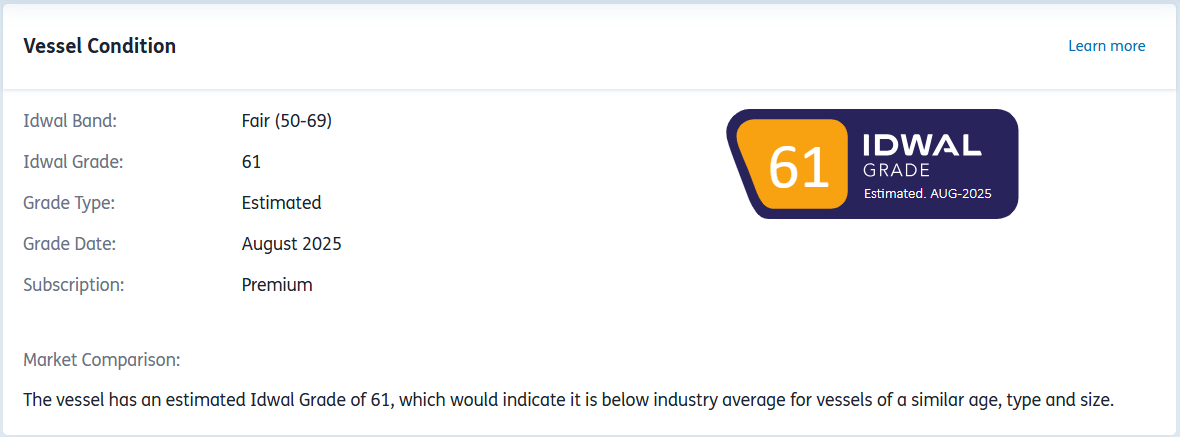
Task: Click the Market Comparison label
Action: pyautogui.click(x=102, y=360)
